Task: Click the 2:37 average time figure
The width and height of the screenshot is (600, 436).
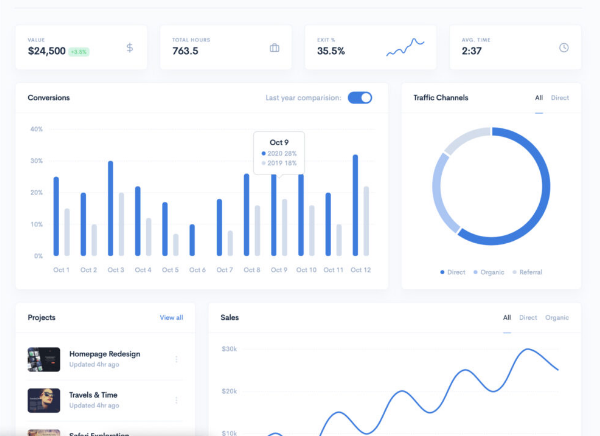Action: pos(471,51)
